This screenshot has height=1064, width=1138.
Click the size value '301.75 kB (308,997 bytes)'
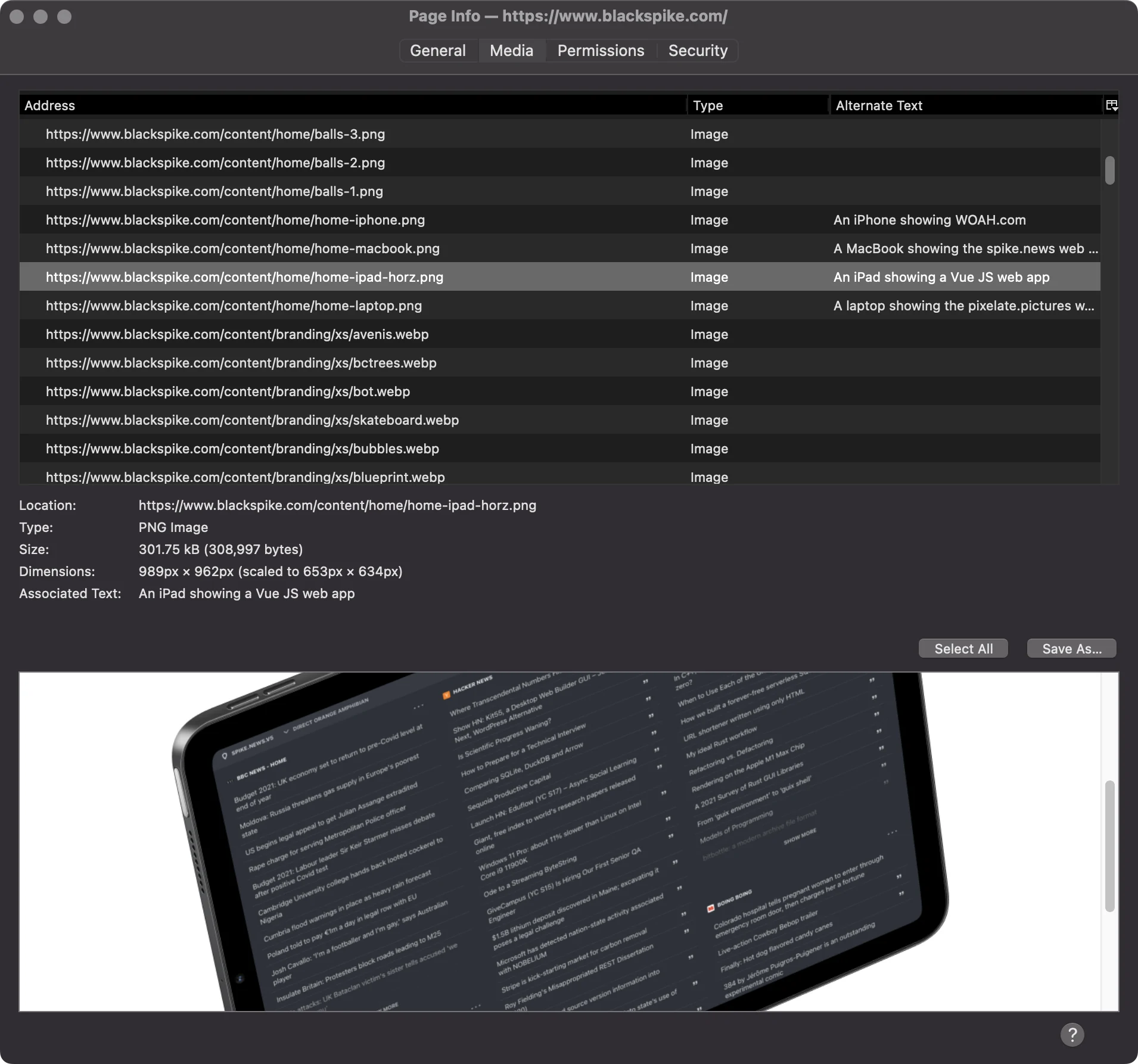coord(220,549)
